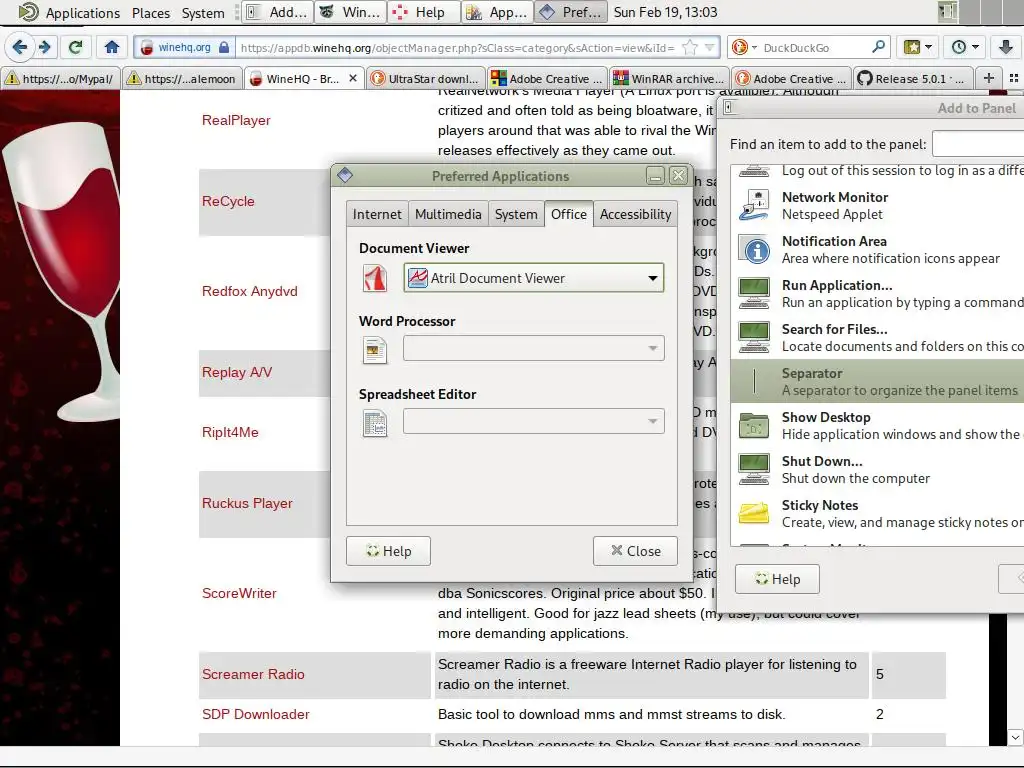Click Close in Preferred Applications dialog

coord(635,551)
